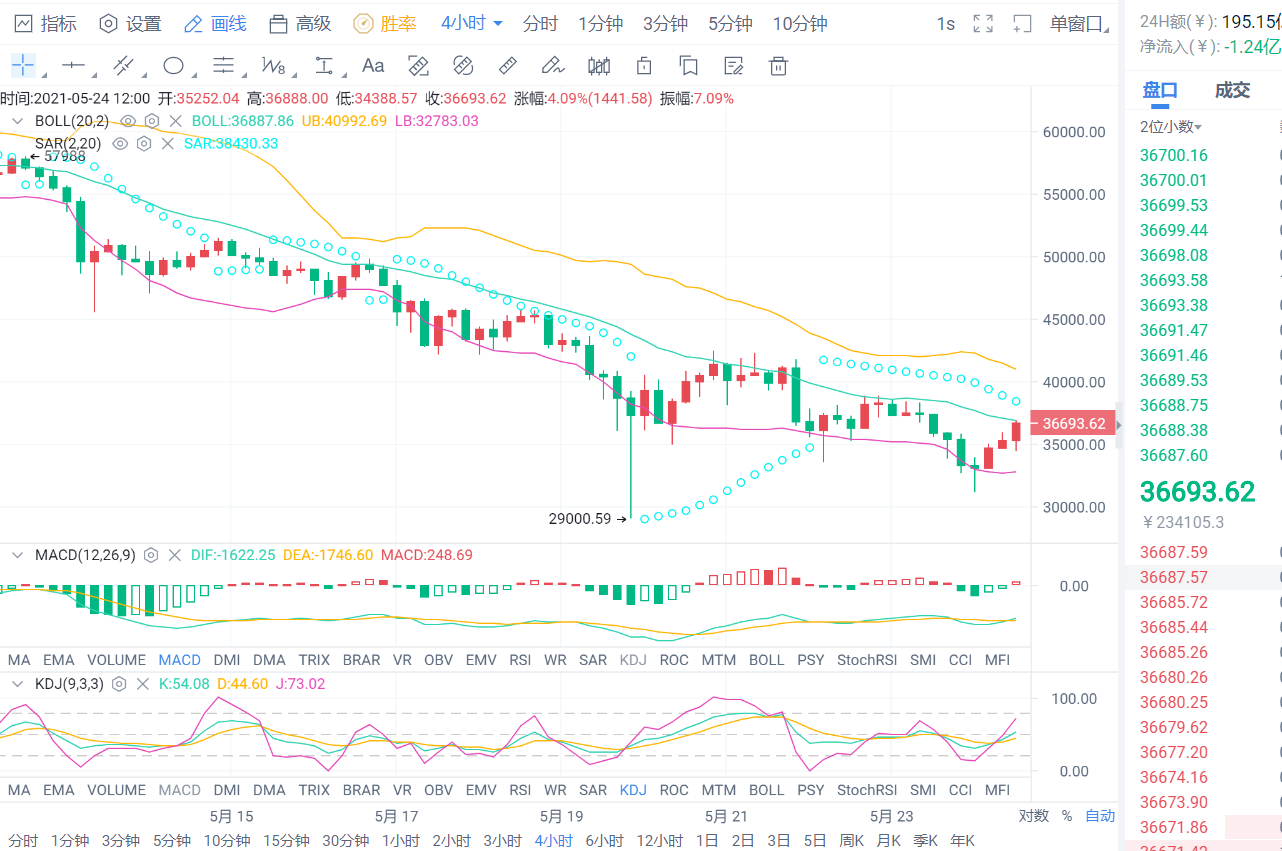Click the bookmark save-drawing icon
Screen dimensions: 1282x851
(x=688, y=65)
